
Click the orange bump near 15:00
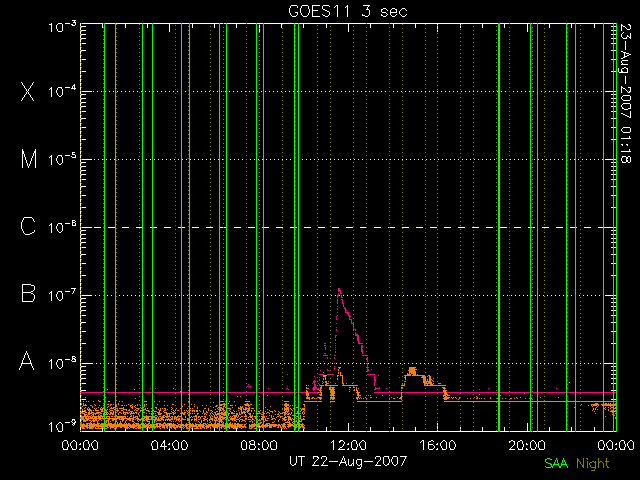412,371
